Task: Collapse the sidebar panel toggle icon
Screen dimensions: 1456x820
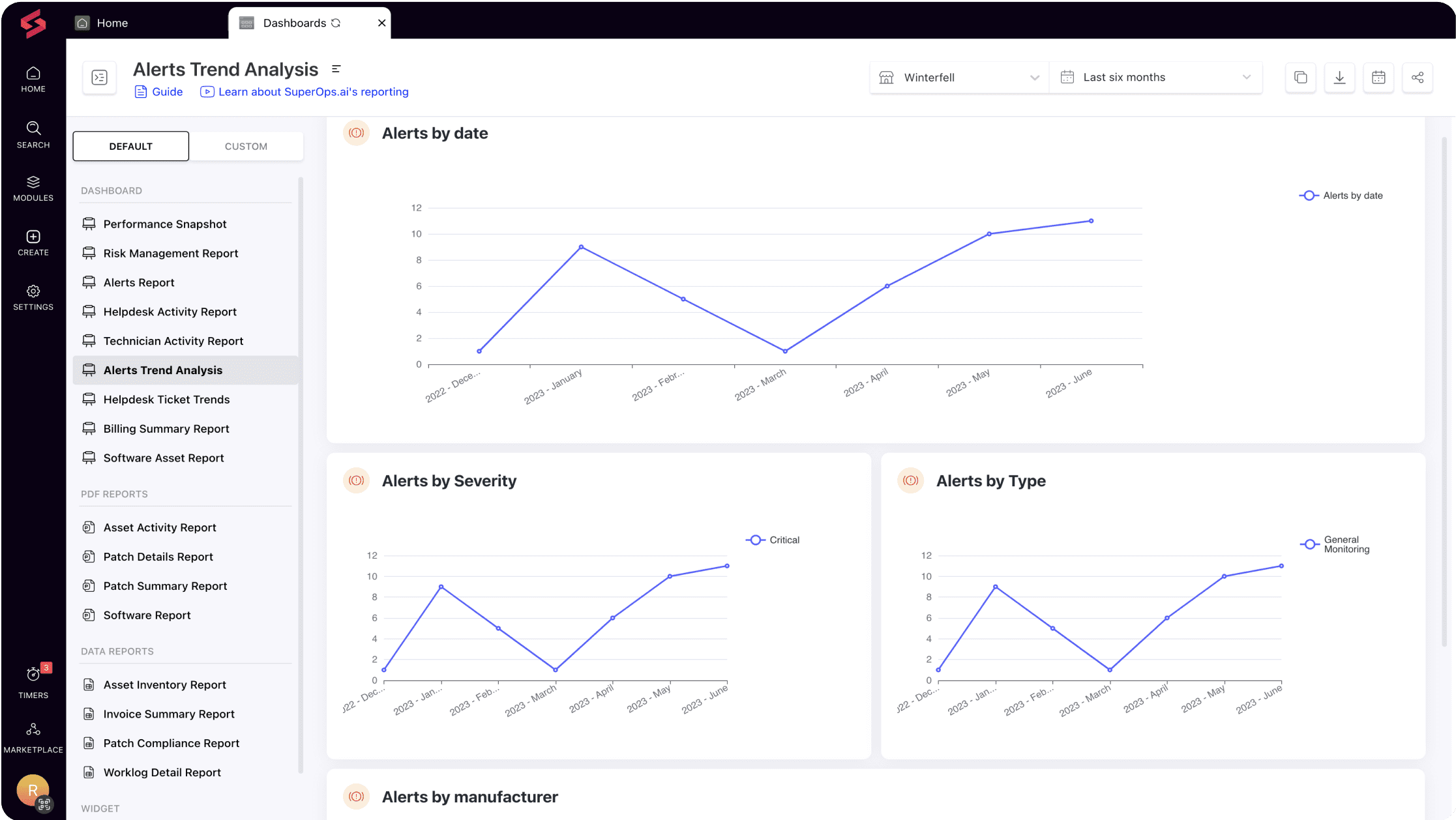Action: (x=99, y=78)
